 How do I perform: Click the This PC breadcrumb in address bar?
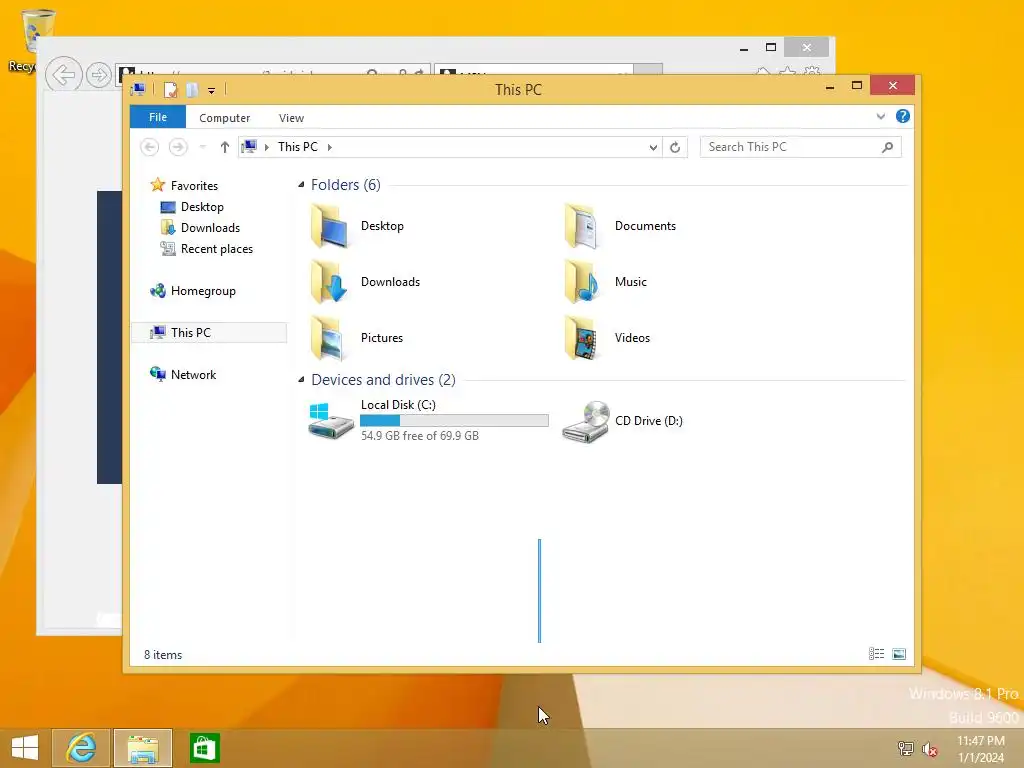[x=298, y=147]
